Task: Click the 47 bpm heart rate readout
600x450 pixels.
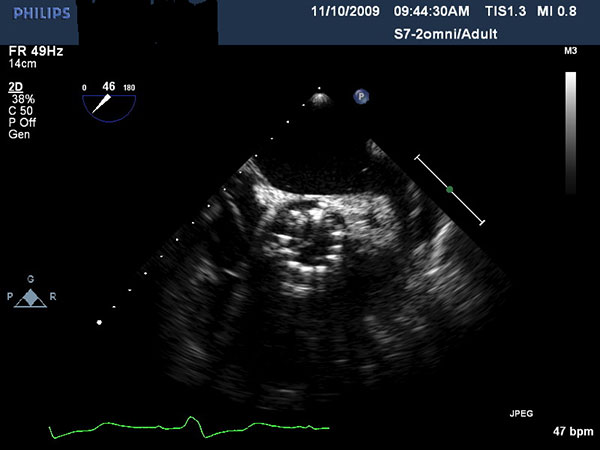Action: click(x=570, y=432)
